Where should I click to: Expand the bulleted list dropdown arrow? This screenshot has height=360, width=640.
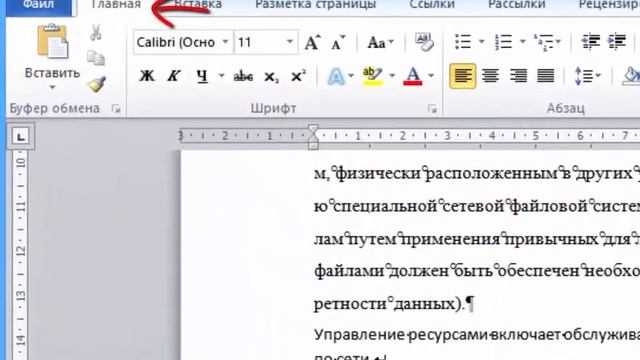[x=481, y=42]
